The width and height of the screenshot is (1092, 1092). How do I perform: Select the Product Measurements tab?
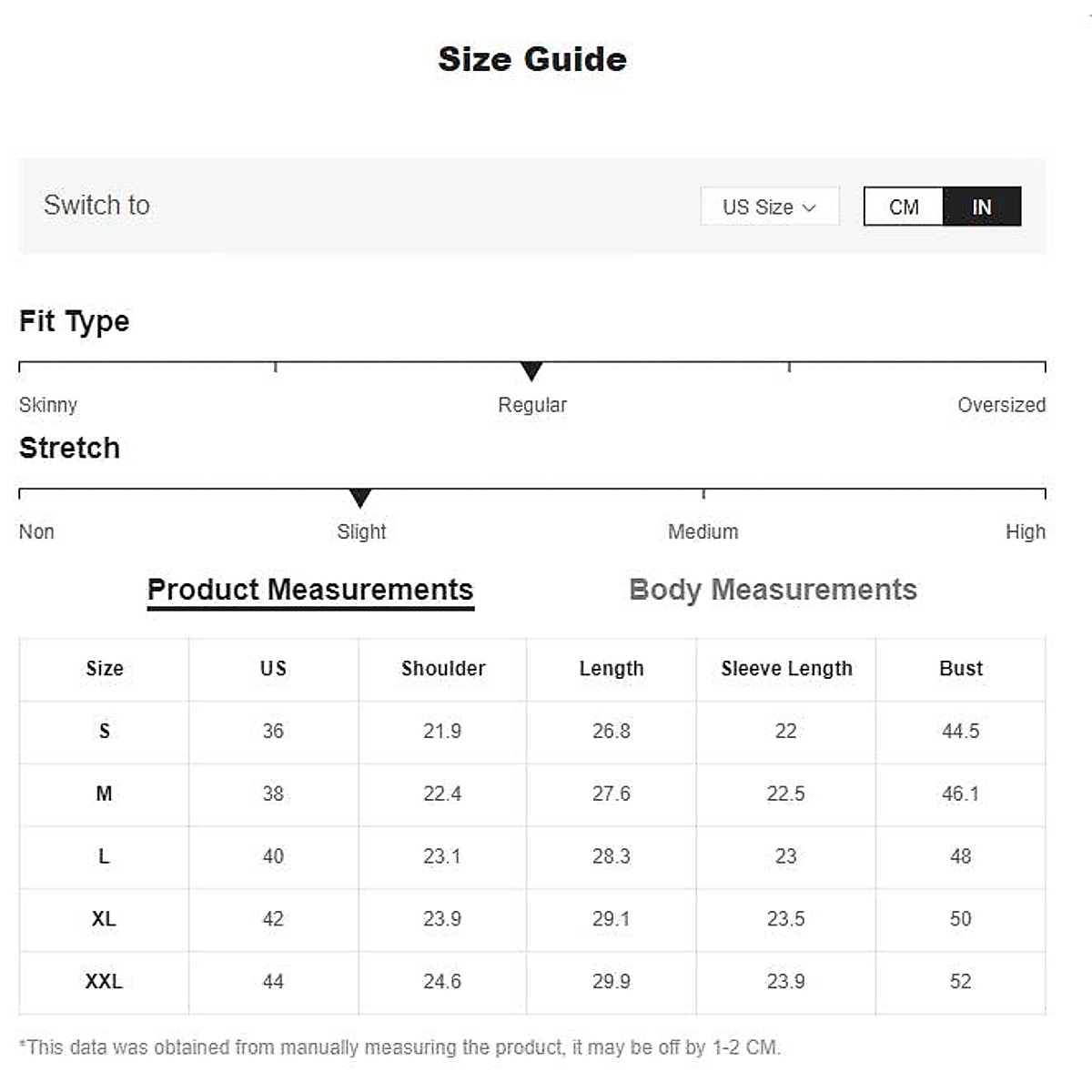310,590
